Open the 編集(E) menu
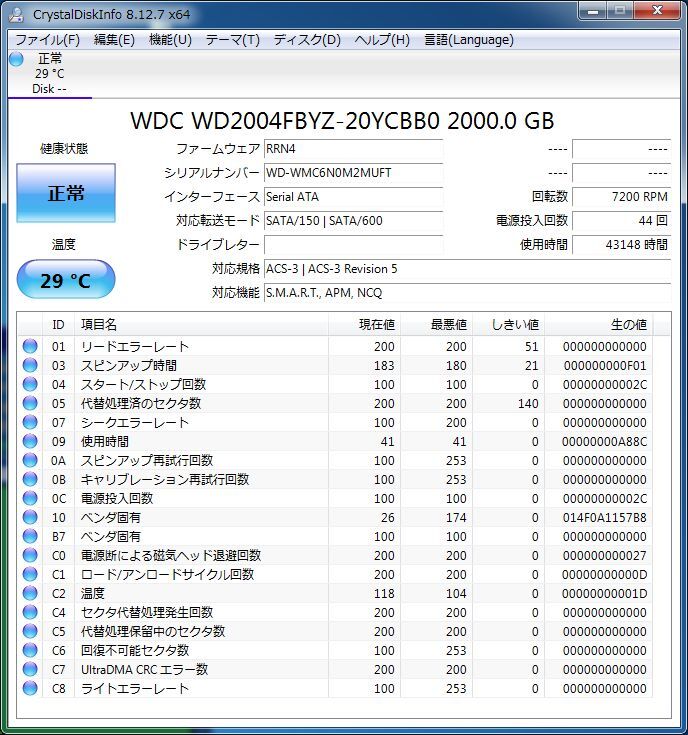688x735 pixels. pyautogui.click(x=114, y=40)
